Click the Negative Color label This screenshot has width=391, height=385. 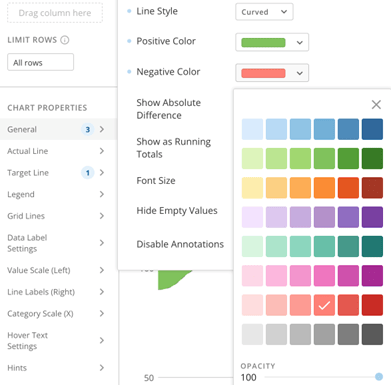click(x=168, y=72)
